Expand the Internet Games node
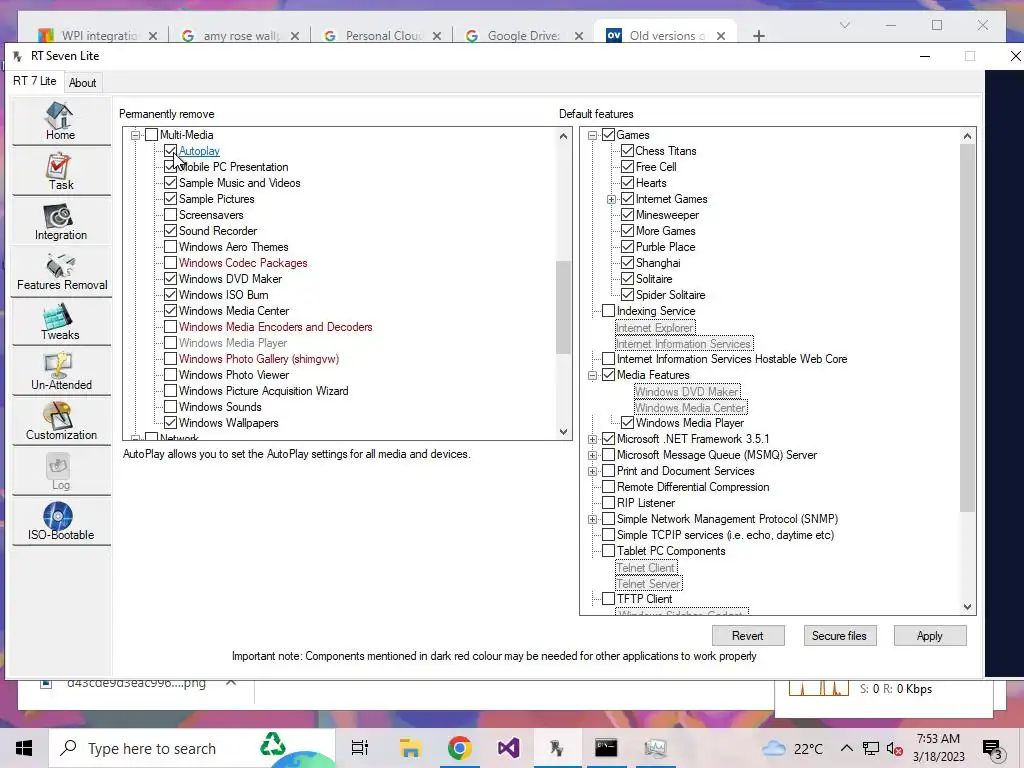Screen dimensions: 1024x768 [612, 199]
